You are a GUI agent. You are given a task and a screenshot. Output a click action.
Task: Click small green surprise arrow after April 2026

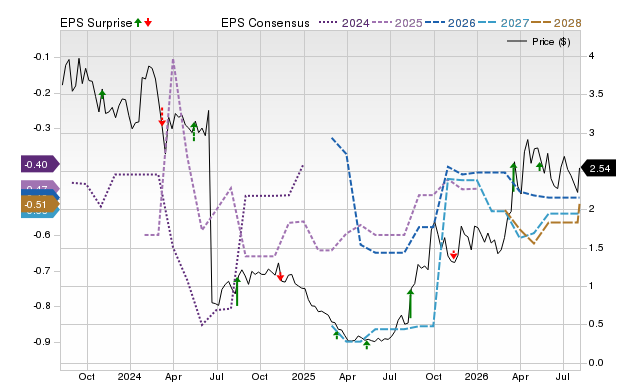(540, 166)
